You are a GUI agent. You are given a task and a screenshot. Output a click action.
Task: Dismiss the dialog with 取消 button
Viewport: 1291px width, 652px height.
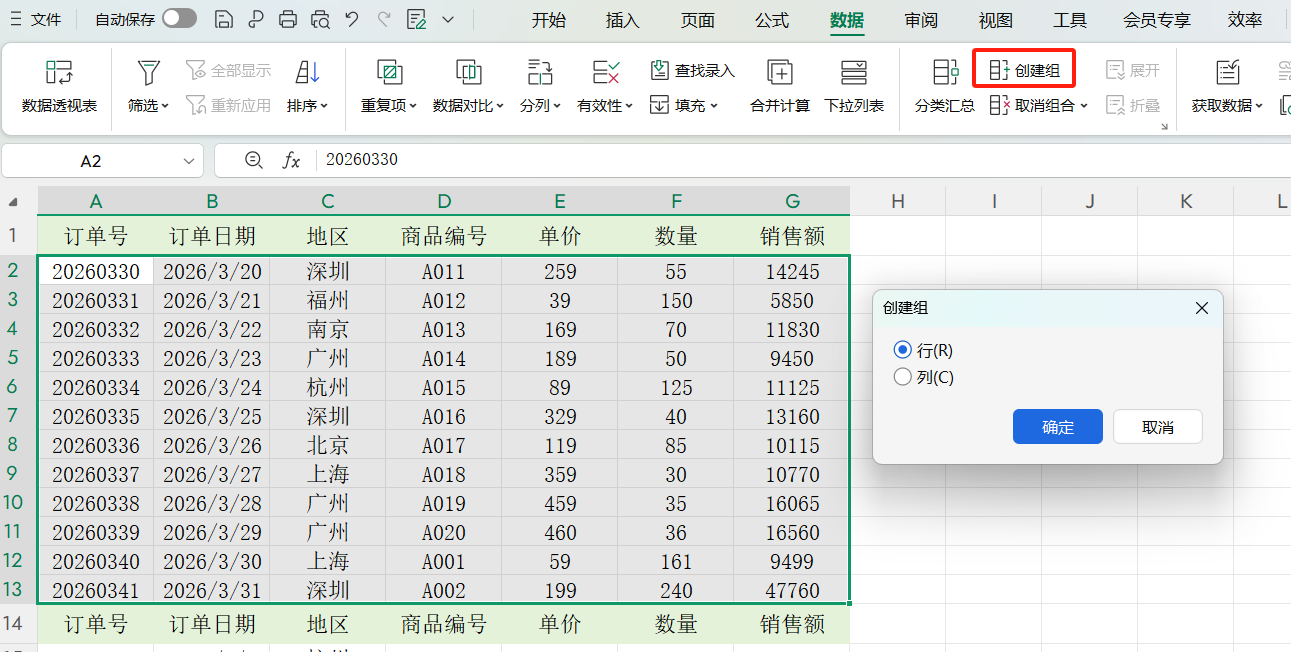click(x=1157, y=426)
